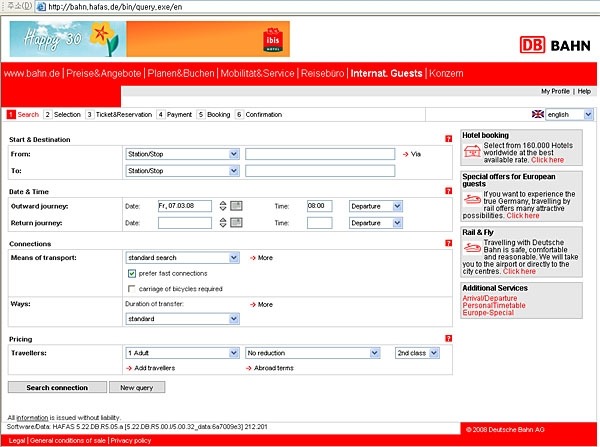Open Internat. Guests menu
Screen dimensions: 600x447
[386, 73]
